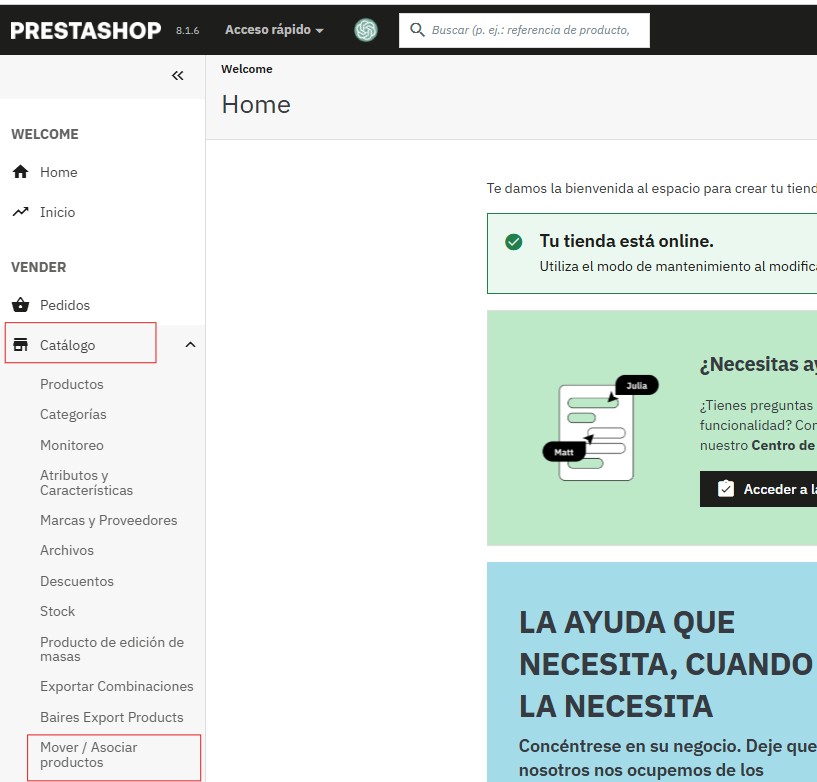The image size is (817, 782).
Task: Click the Inicio trending arrow icon
Action: [20, 212]
